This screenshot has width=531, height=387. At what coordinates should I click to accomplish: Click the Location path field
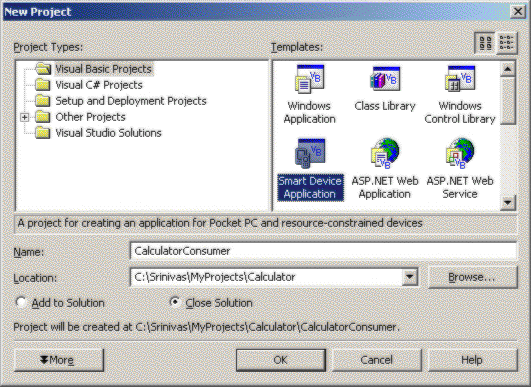(266, 277)
